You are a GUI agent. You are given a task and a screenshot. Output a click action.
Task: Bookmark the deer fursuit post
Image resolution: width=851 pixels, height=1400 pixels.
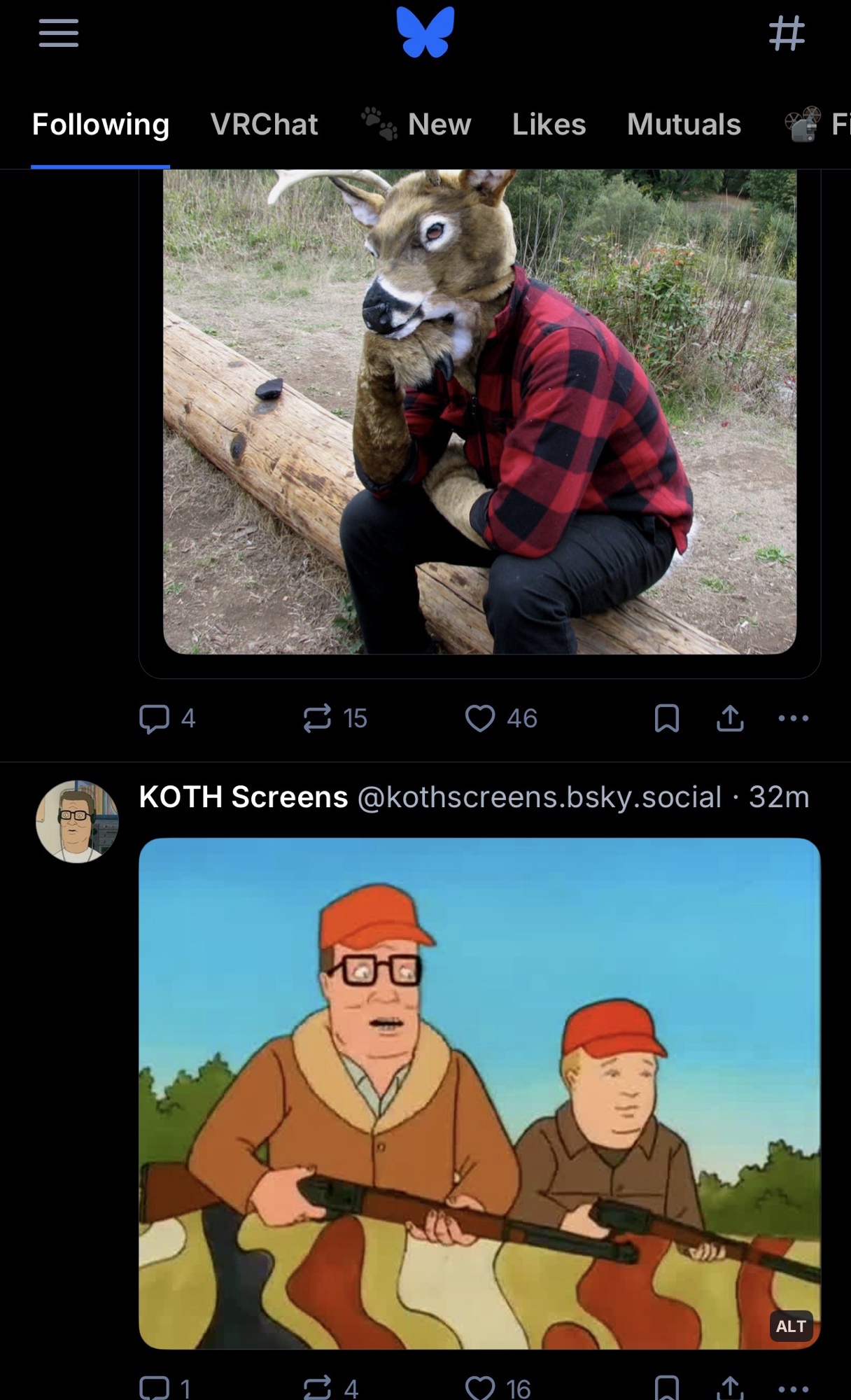[x=666, y=718]
